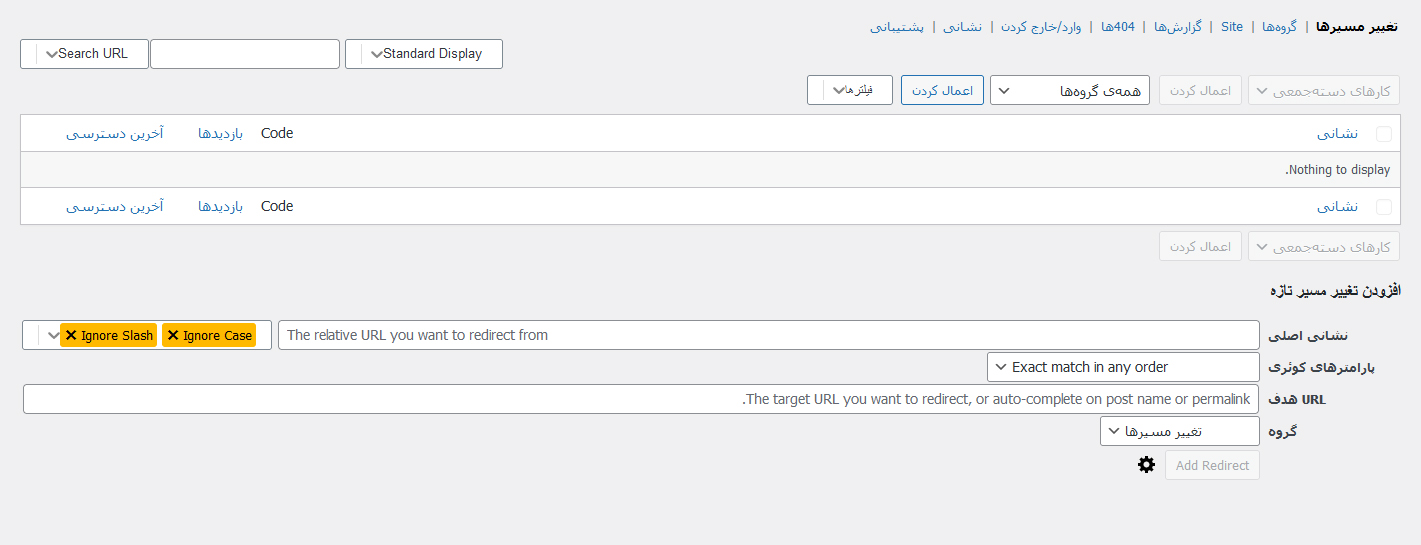Expand the URL flags dropdown arrow

click(53, 335)
